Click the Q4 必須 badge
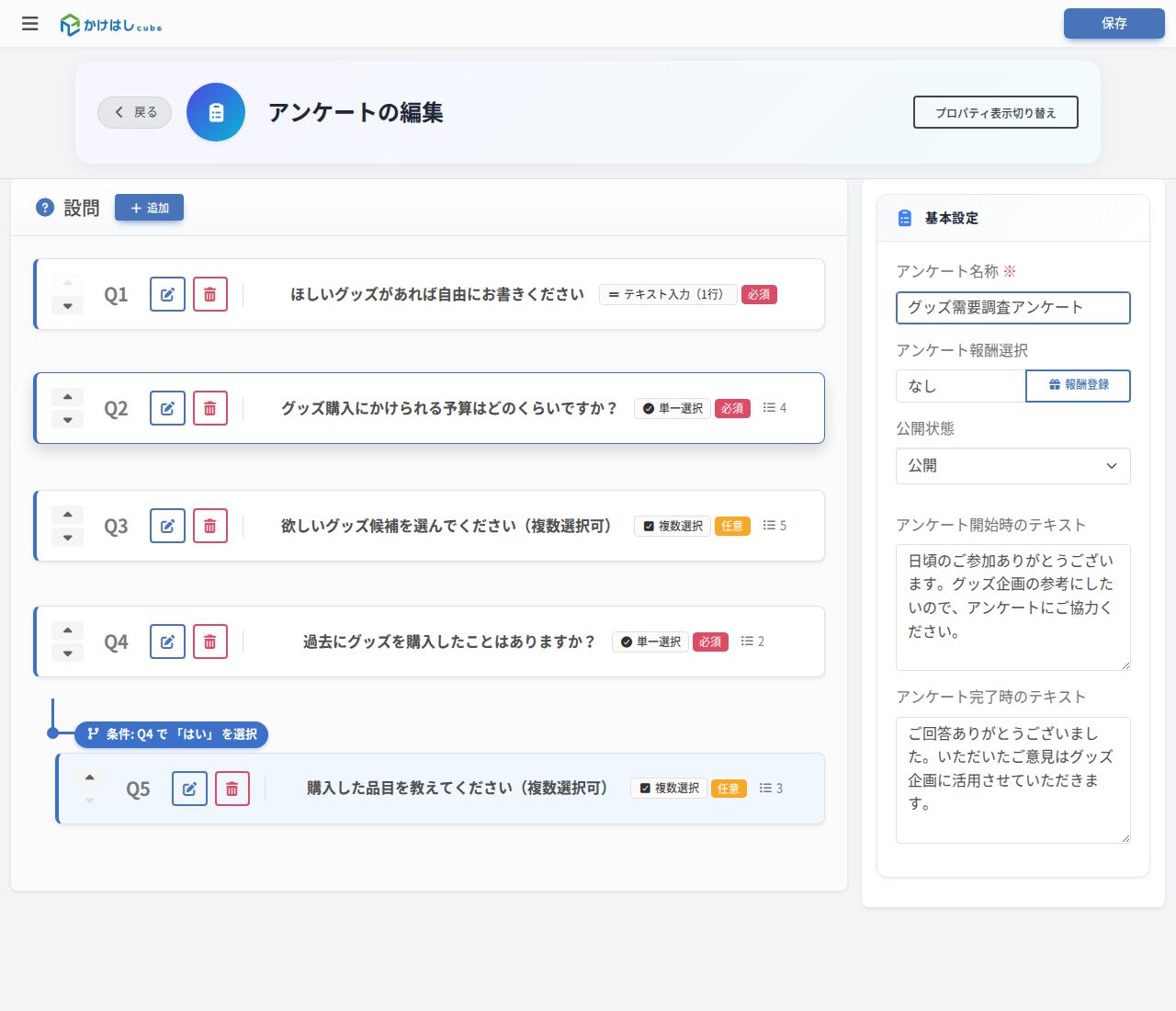 (710, 642)
